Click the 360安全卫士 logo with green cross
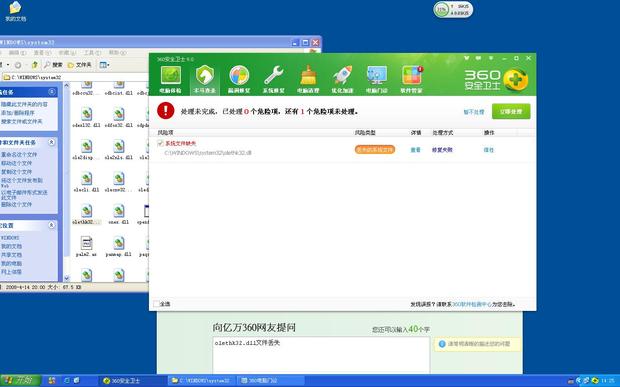The width and height of the screenshot is (620, 387). tap(496, 79)
